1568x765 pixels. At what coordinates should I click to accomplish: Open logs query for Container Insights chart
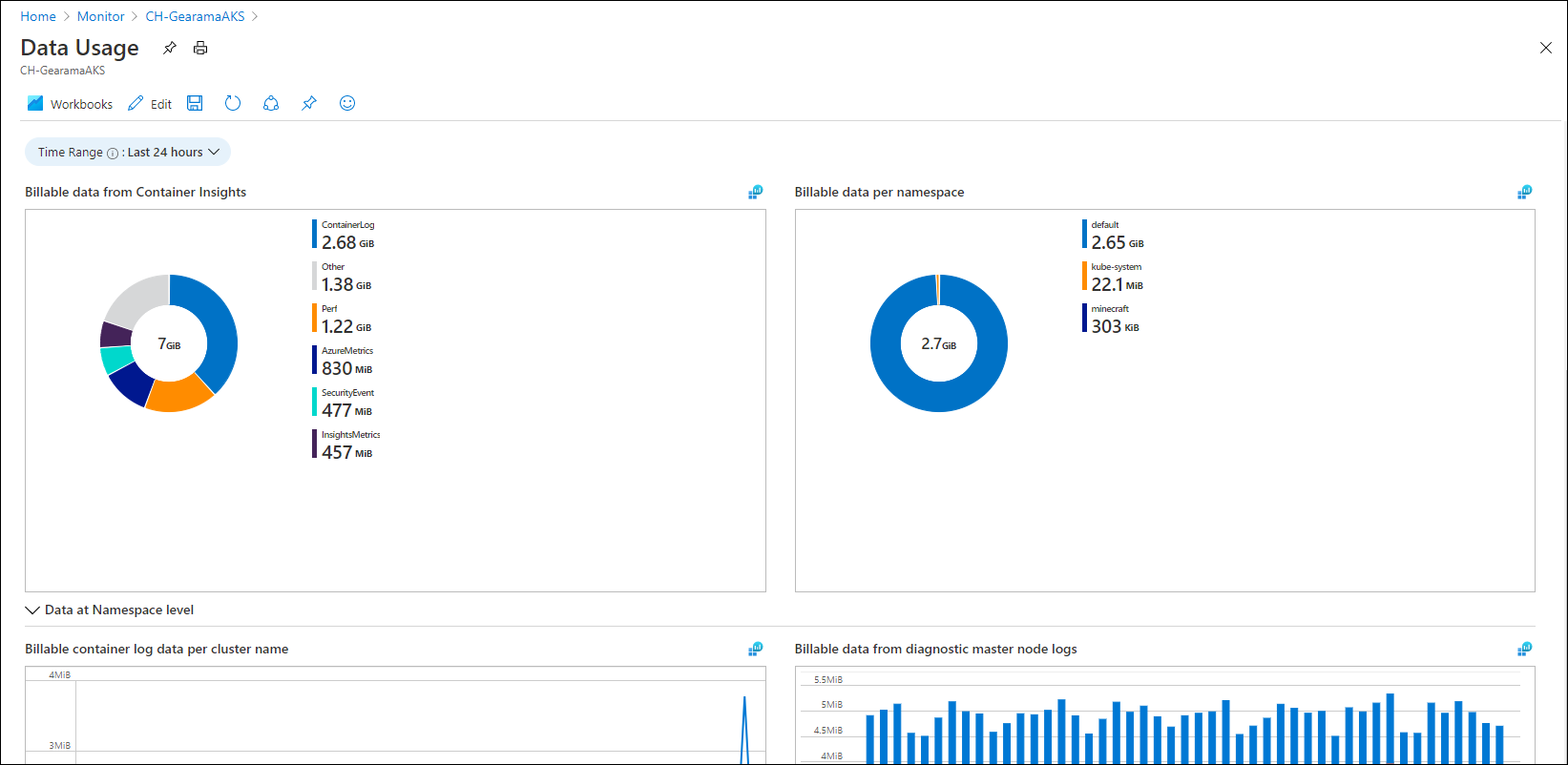pyautogui.click(x=756, y=192)
